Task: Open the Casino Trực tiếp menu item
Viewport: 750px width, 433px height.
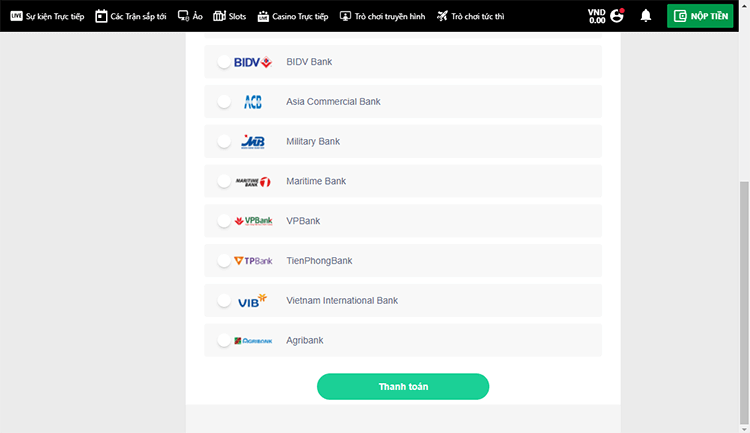Action: [293, 16]
